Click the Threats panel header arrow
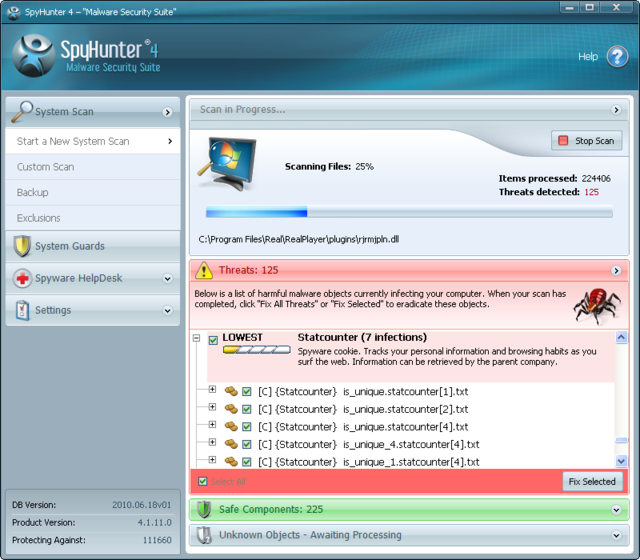The width and height of the screenshot is (640, 560). pyautogui.click(x=616, y=271)
